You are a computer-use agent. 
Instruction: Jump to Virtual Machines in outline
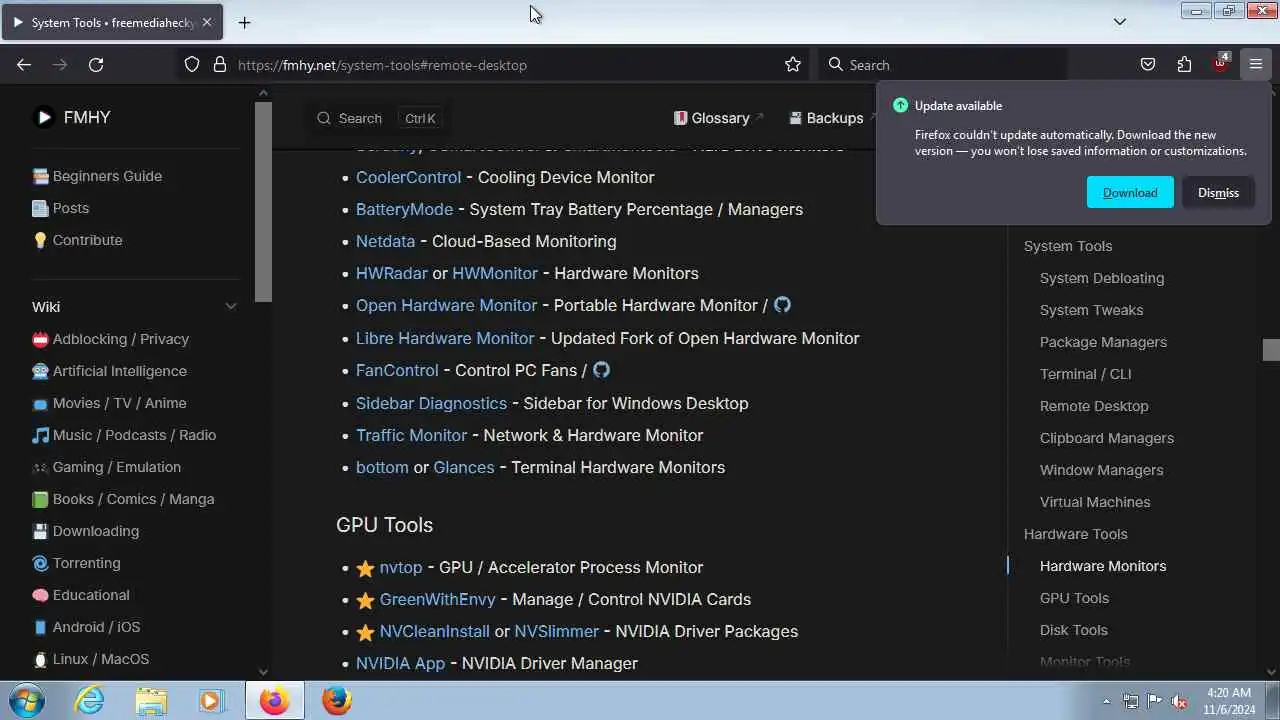point(1095,502)
